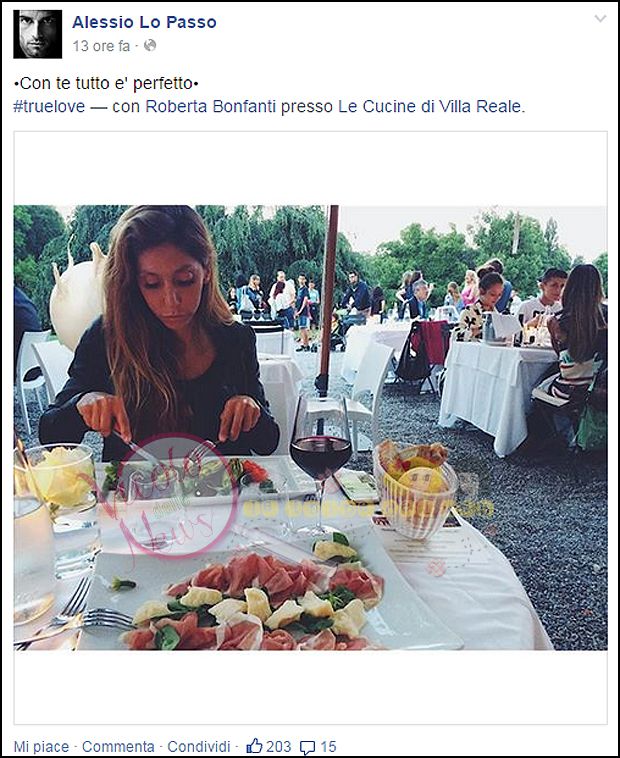Click the "13 ore fa" timestamp
This screenshot has width=620, height=758.
tap(101, 46)
